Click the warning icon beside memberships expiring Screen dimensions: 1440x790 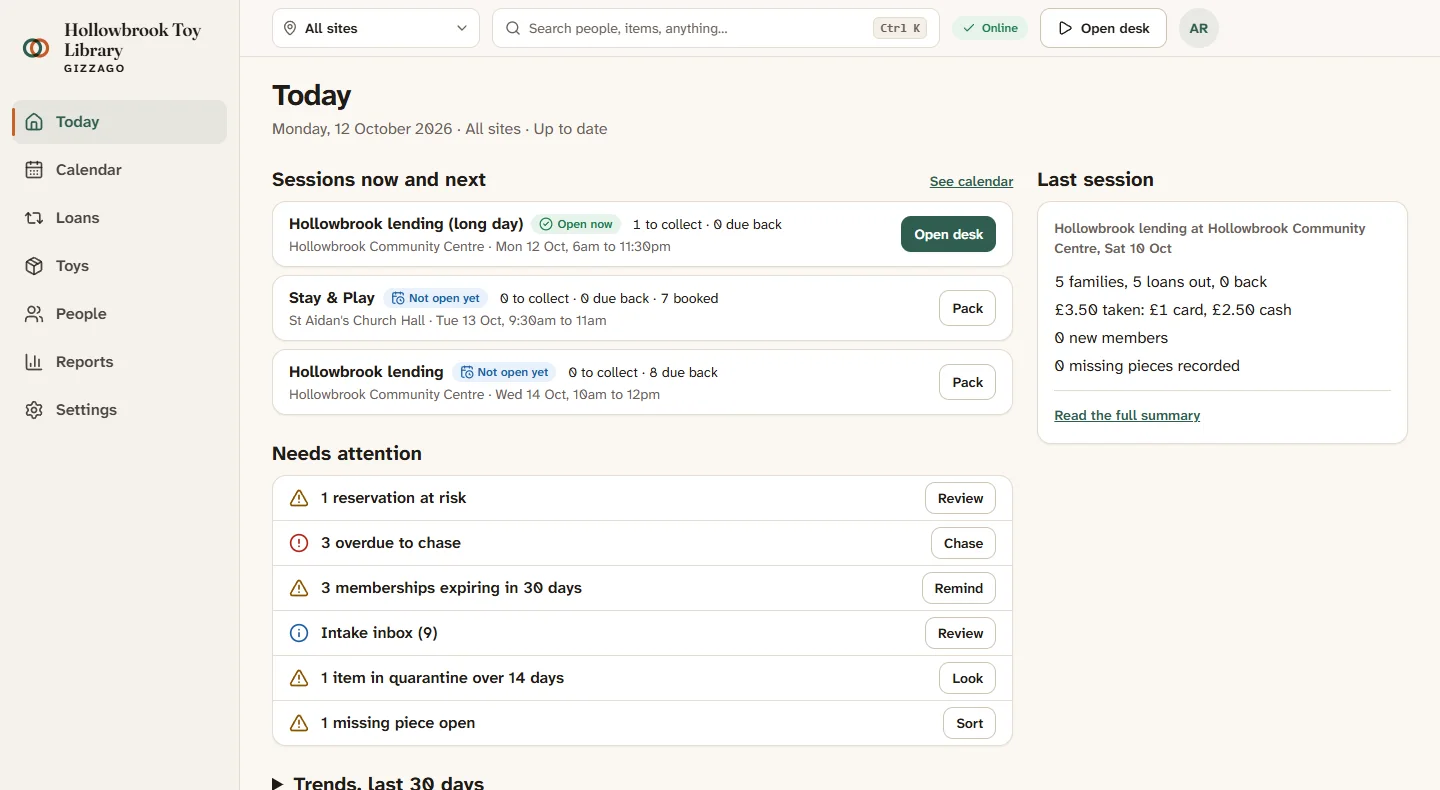pyautogui.click(x=299, y=588)
